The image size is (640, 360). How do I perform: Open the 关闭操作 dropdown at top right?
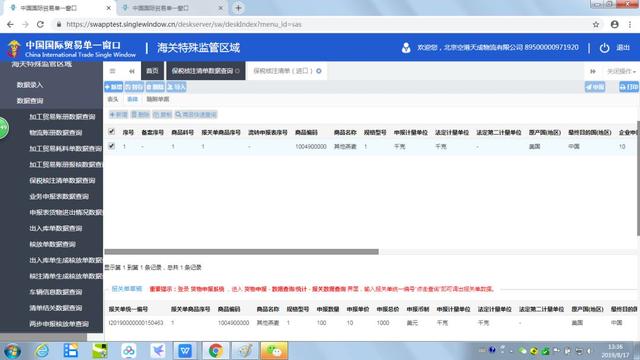click(x=621, y=71)
